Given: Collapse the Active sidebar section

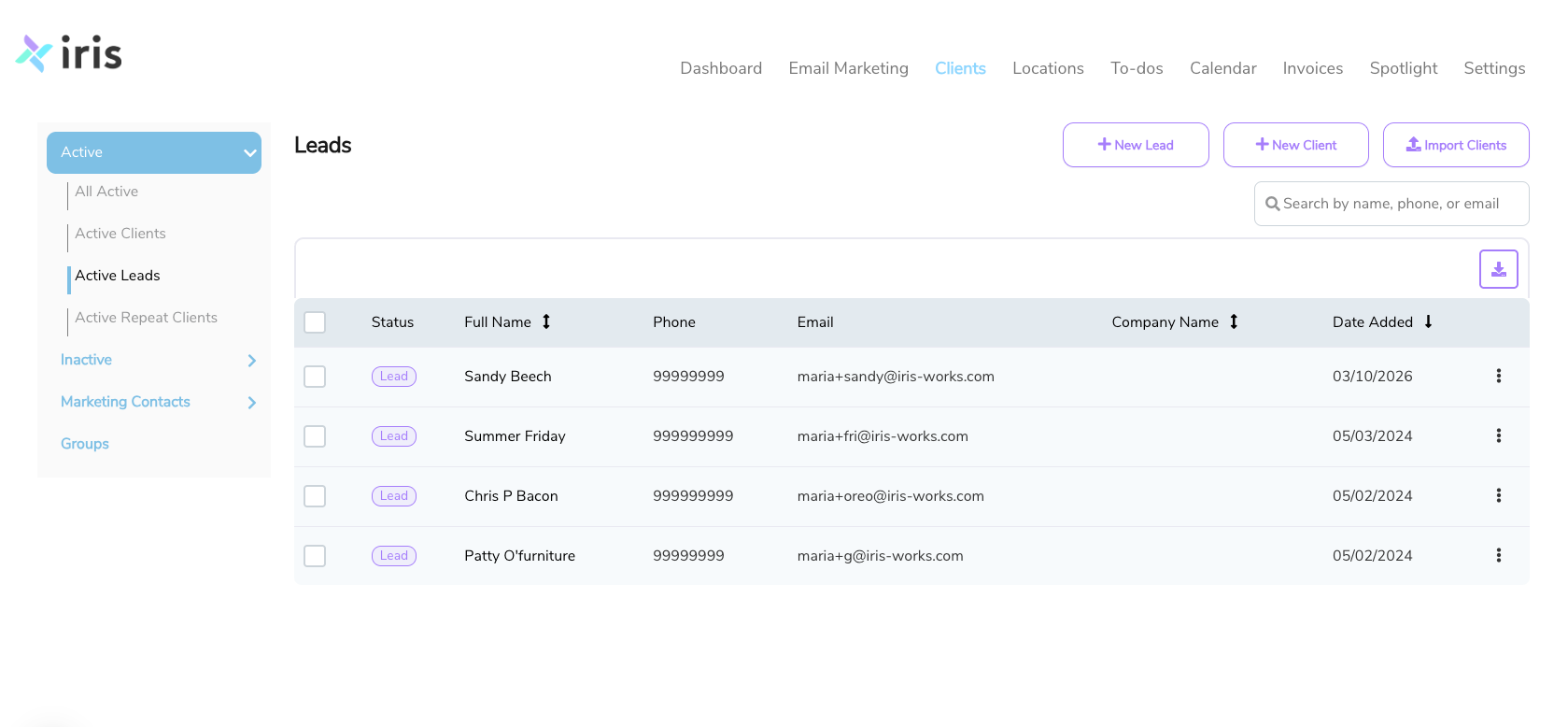Looking at the screenshot, I should (154, 152).
